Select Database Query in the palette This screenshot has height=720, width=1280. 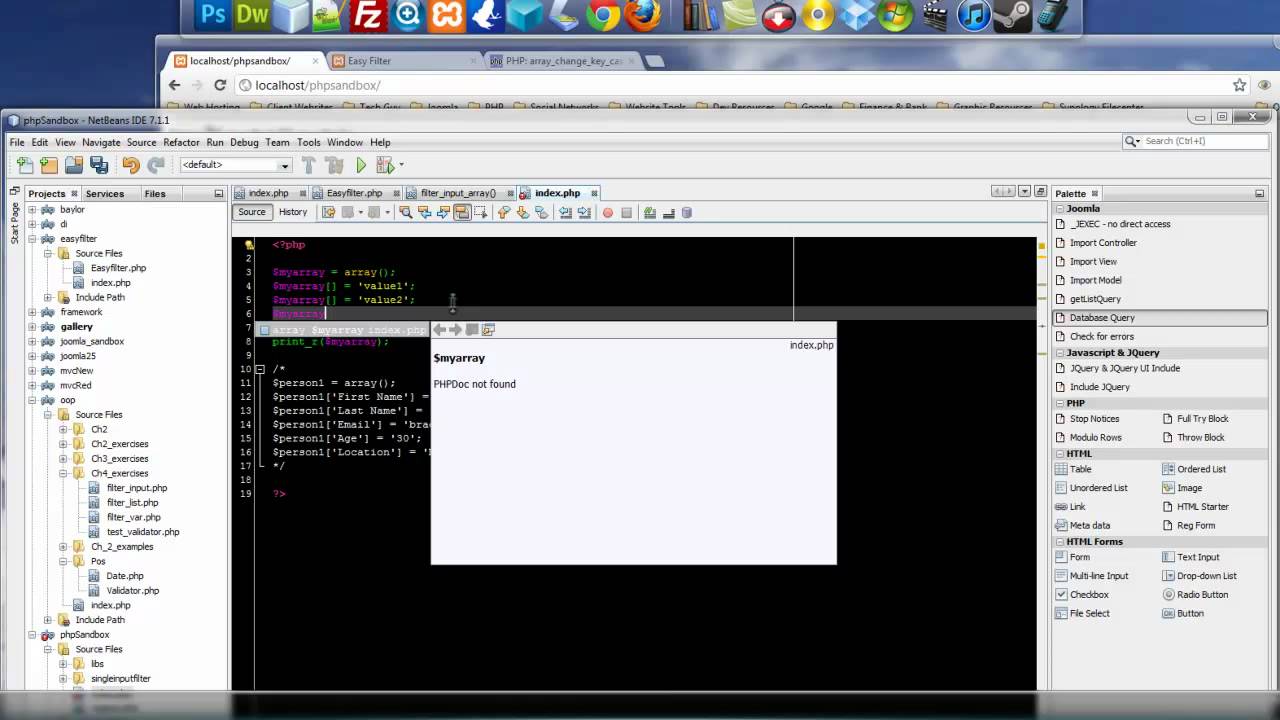tap(1160, 318)
